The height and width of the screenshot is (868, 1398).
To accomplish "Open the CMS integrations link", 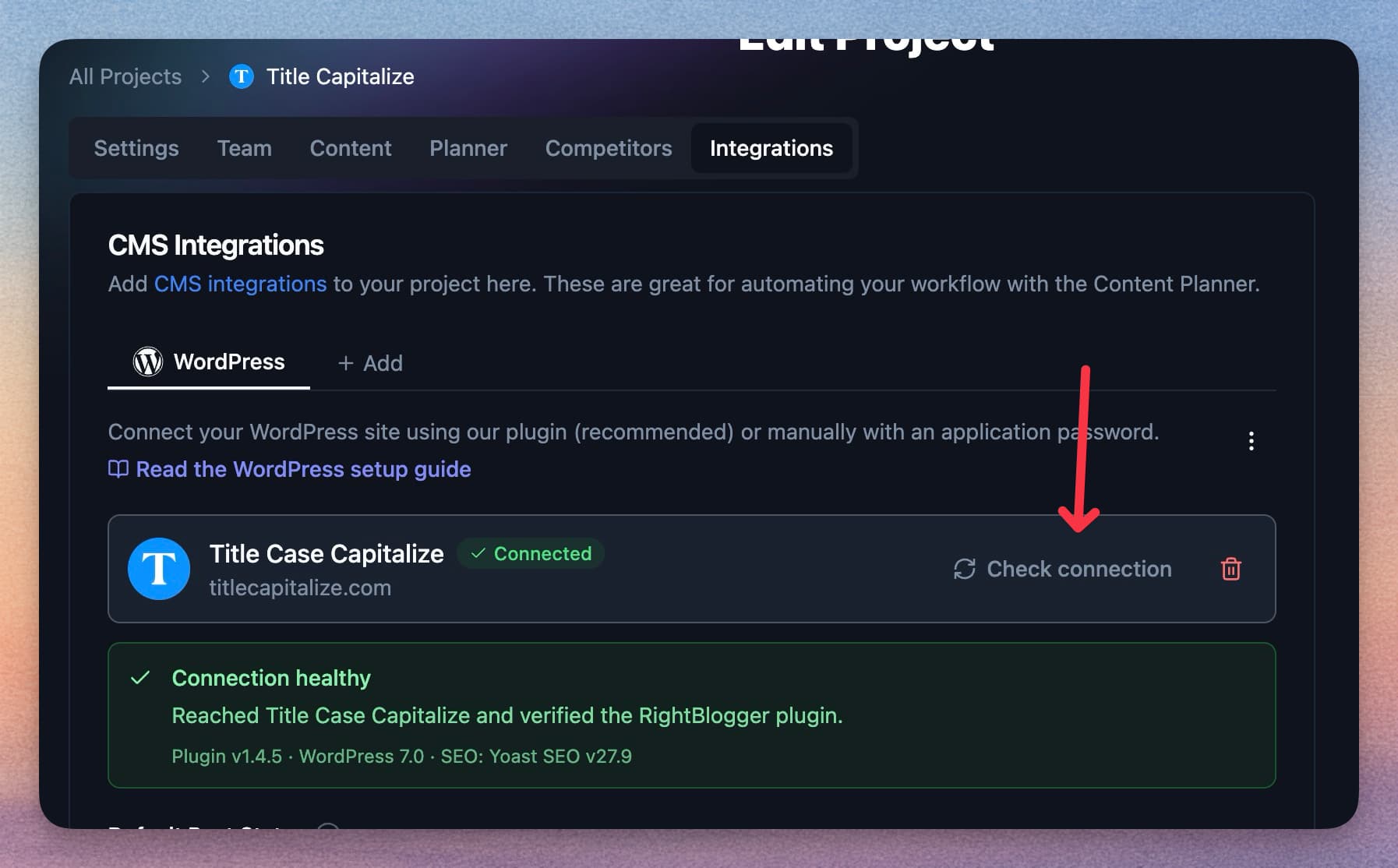I will coord(240,284).
